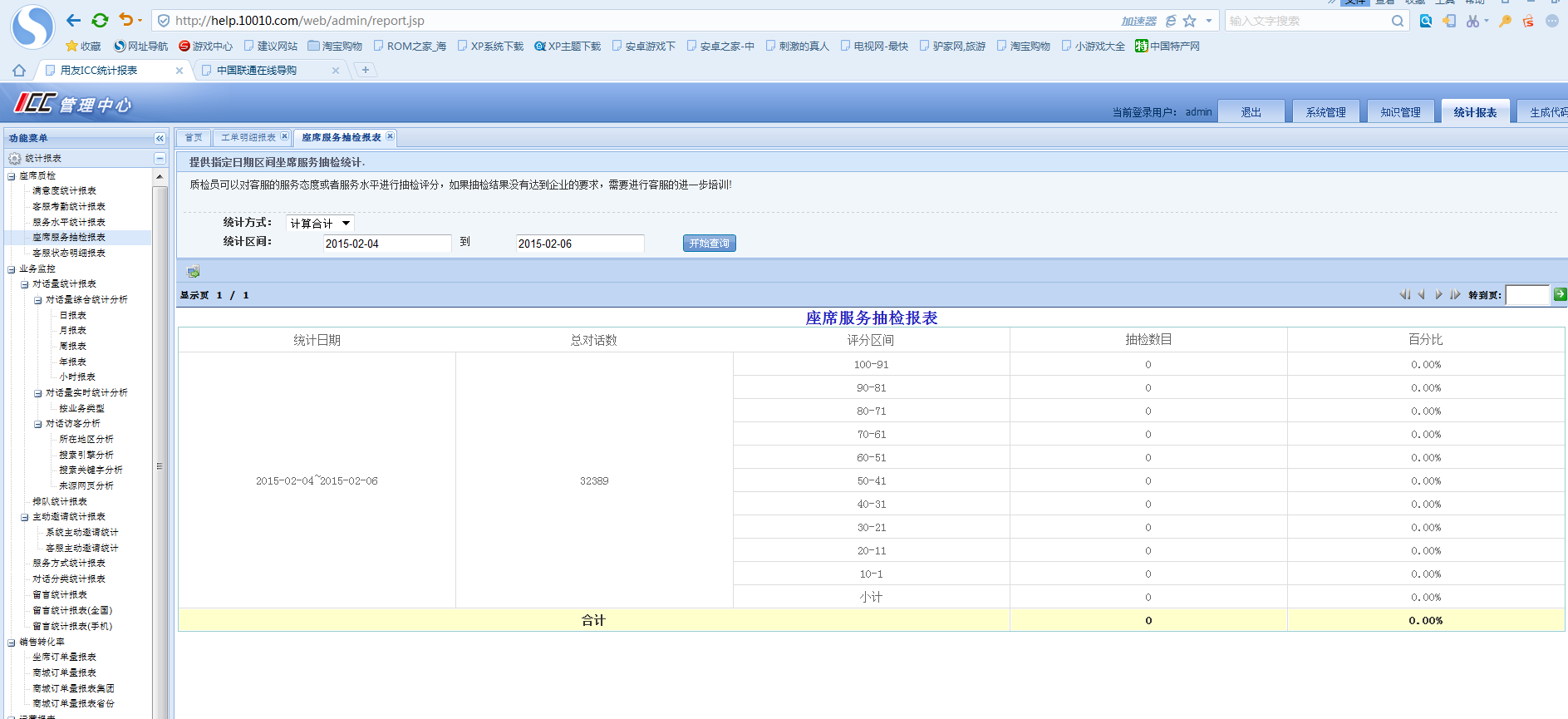Export the report with the green export icon
This screenshot has height=719, width=1568.
point(194,271)
